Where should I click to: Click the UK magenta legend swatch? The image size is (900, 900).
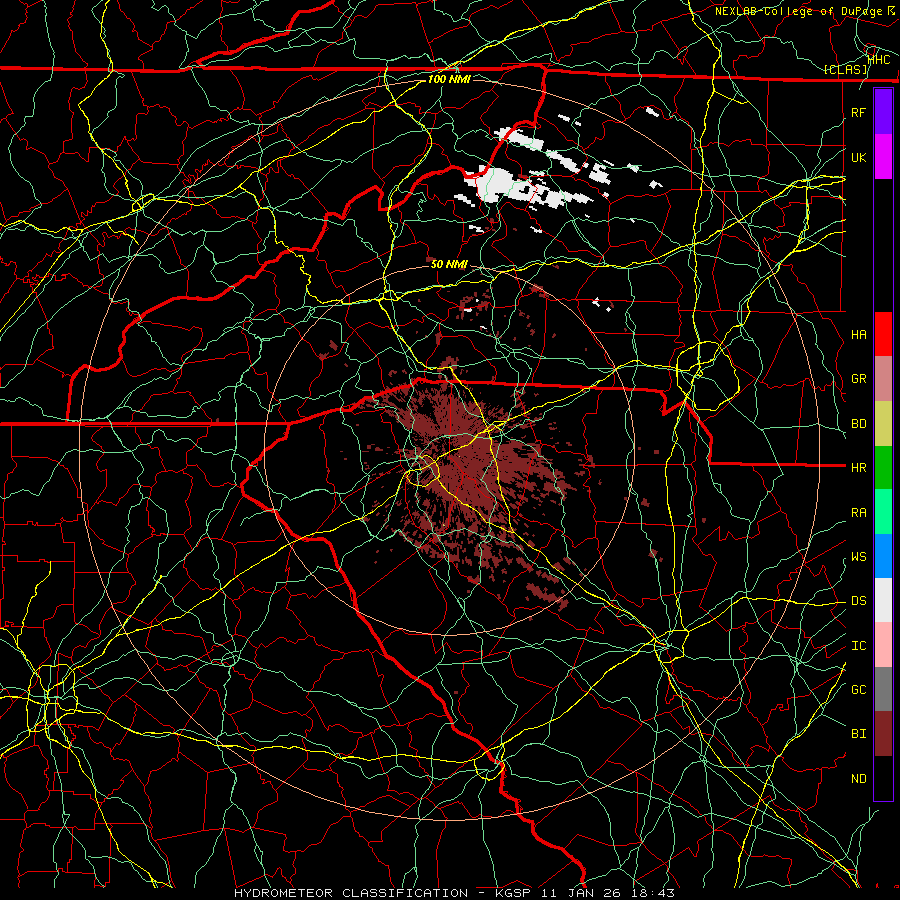883,157
